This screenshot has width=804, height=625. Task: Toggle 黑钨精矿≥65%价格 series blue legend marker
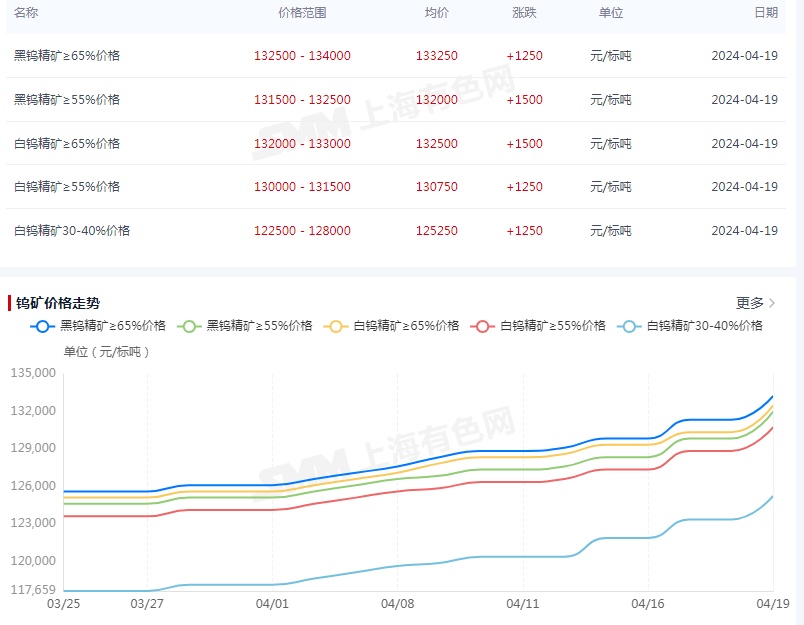[x=43, y=326]
